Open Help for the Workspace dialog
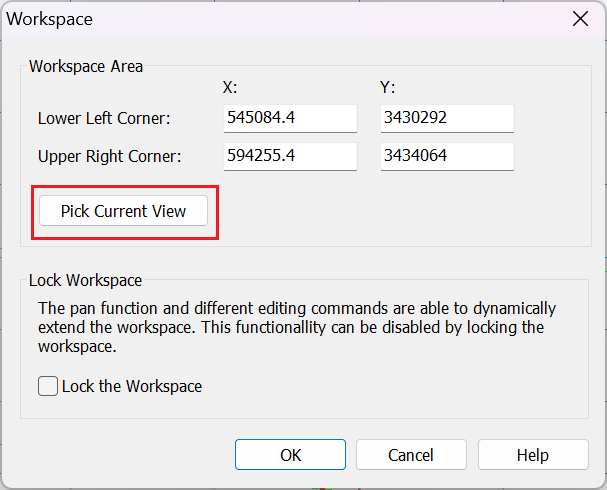607x490 pixels. [533, 455]
